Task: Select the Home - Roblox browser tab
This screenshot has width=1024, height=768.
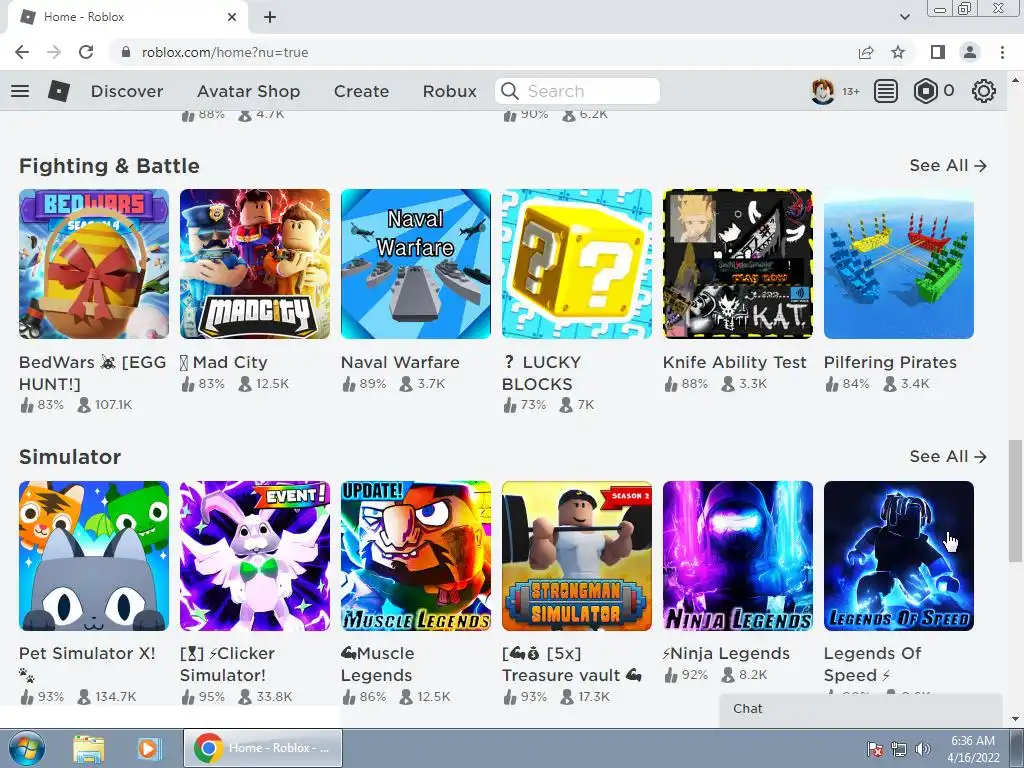Action: click(127, 17)
